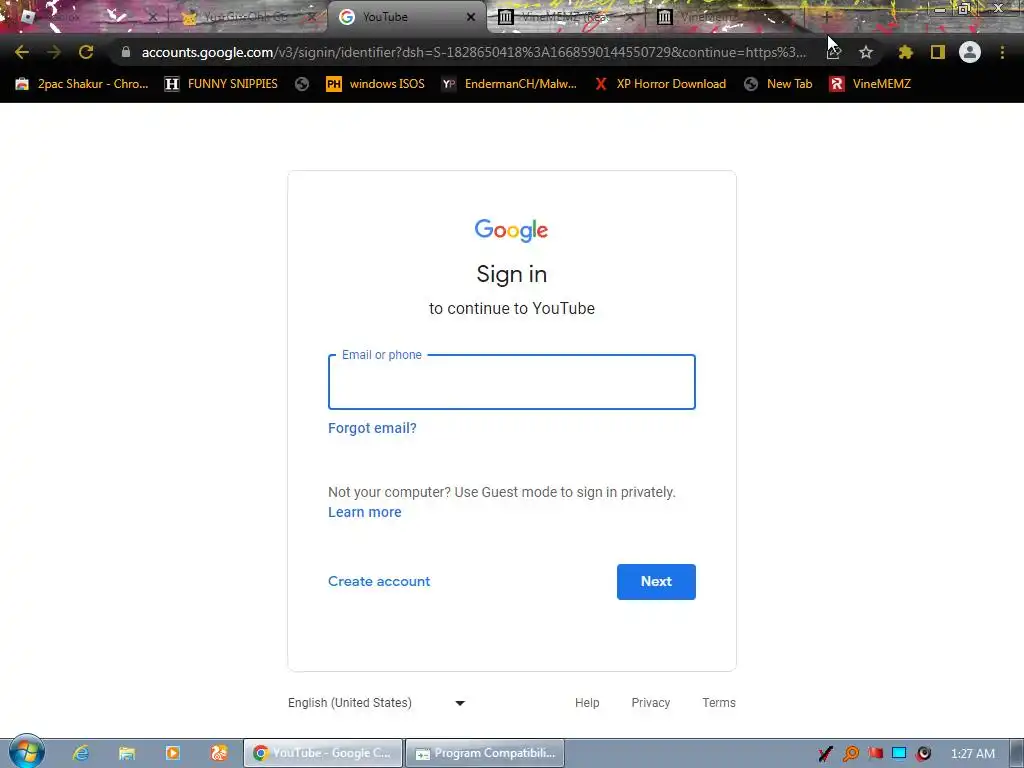
Task: Open the Extensions puzzle piece icon
Action: (x=906, y=52)
